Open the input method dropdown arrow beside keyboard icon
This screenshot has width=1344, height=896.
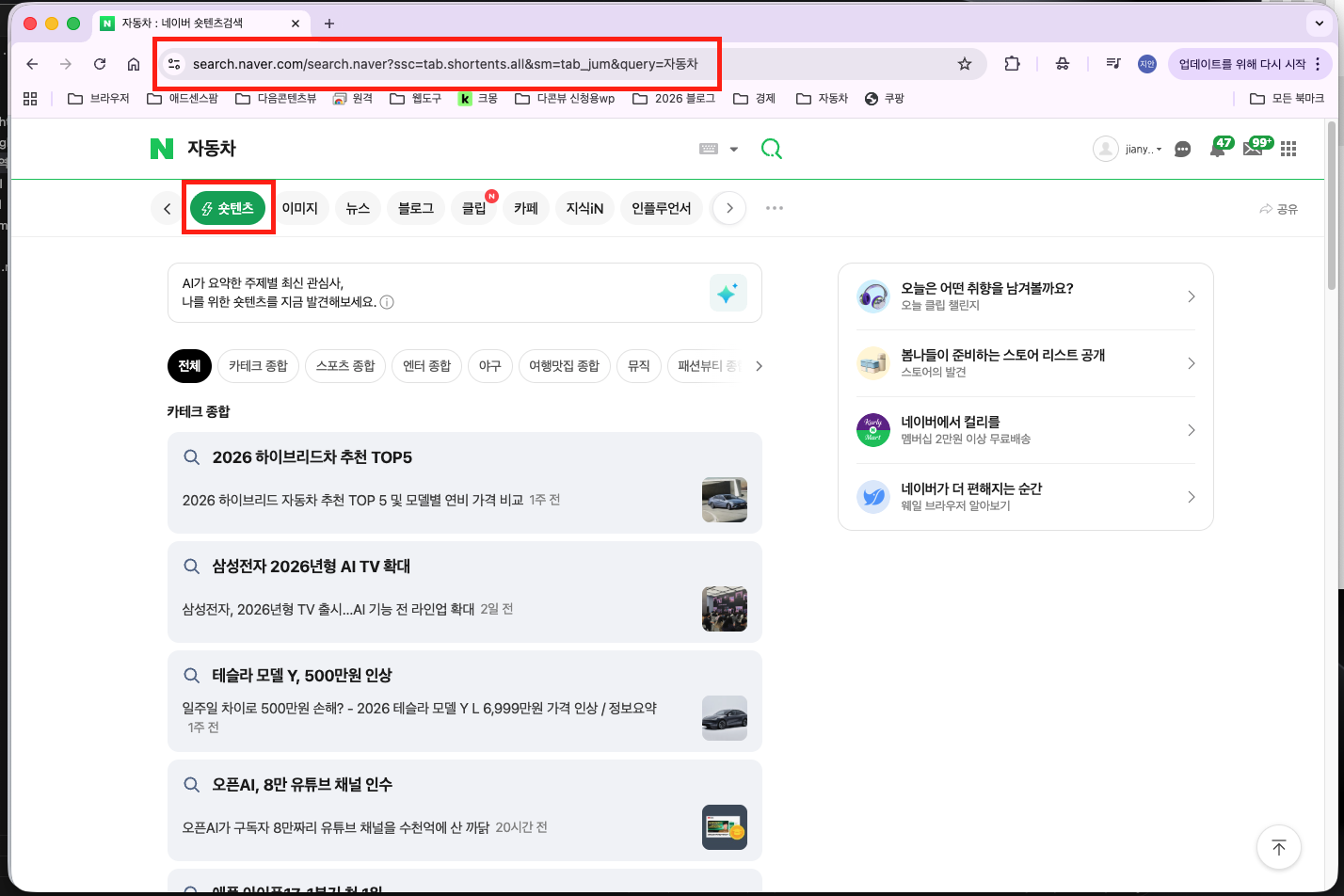click(x=733, y=148)
